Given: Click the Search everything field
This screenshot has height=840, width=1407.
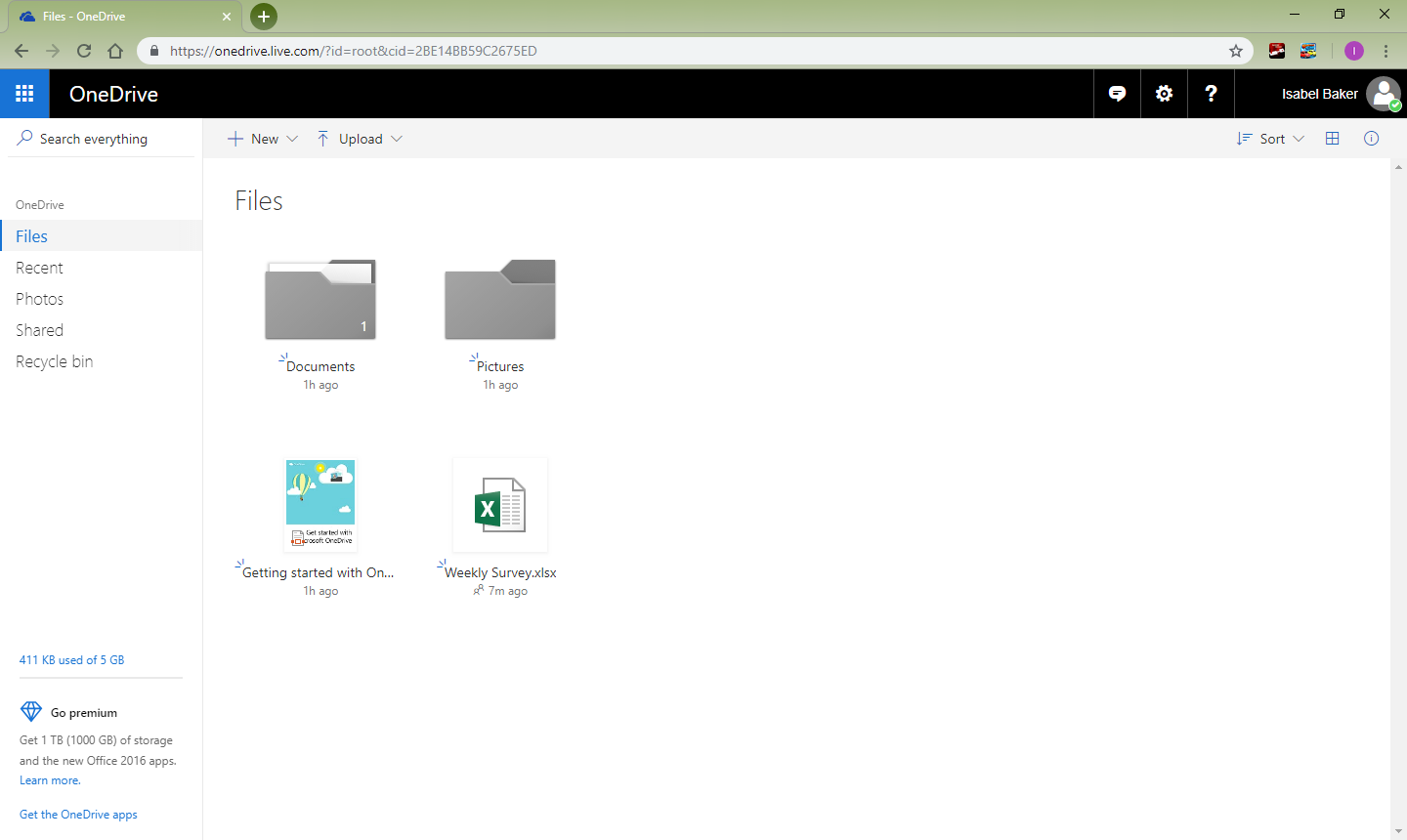Looking at the screenshot, I should pyautogui.click(x=102, y=139).
